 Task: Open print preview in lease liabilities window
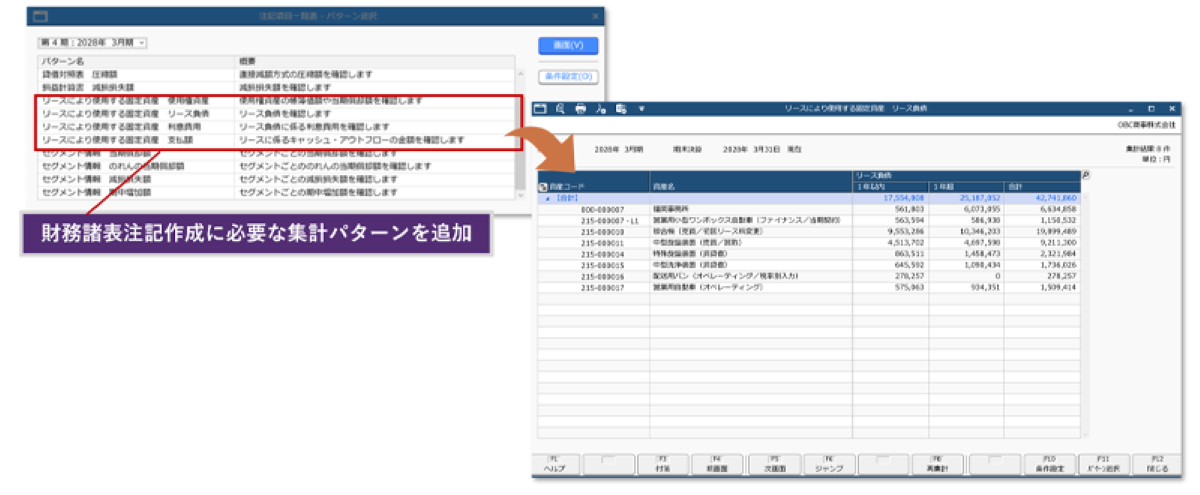(x=561, y=108)
